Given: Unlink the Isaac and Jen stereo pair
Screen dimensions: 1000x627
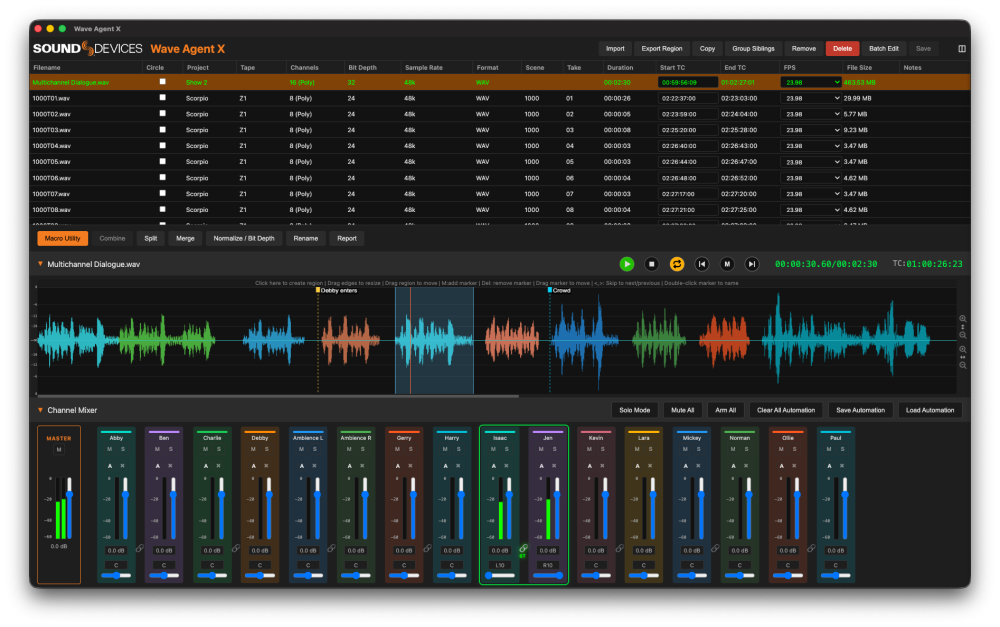Looking at the screenshot, I should point(523,548).
